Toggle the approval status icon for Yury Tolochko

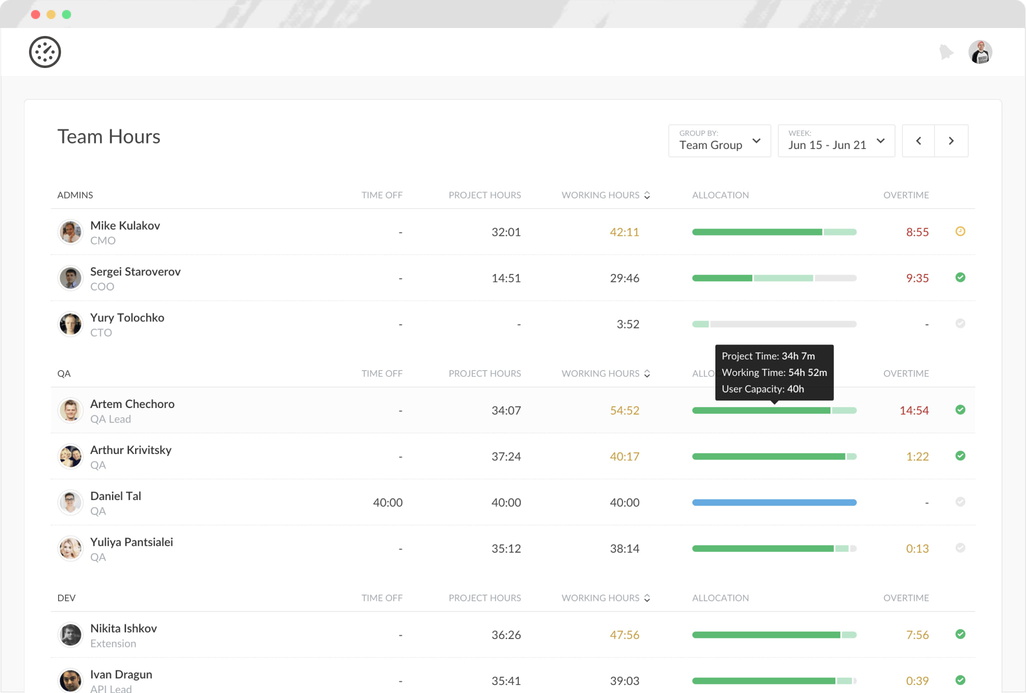960,323
